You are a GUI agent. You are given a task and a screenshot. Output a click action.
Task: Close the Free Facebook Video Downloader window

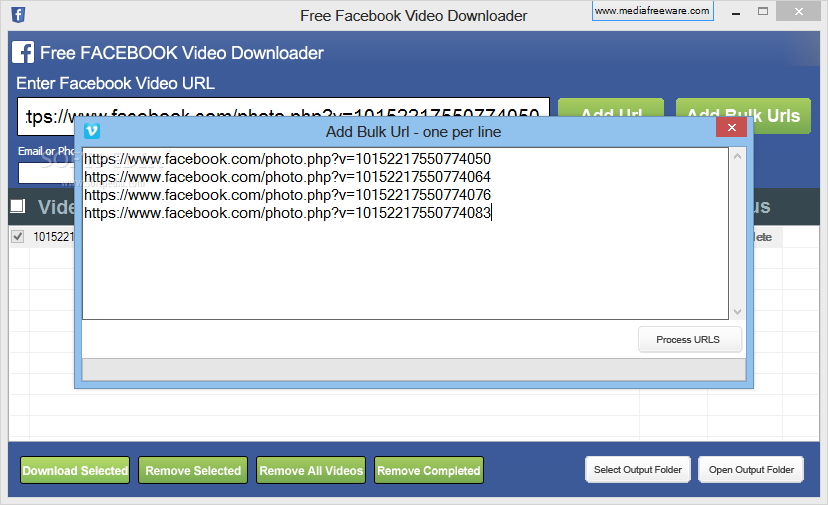(798, 12)
